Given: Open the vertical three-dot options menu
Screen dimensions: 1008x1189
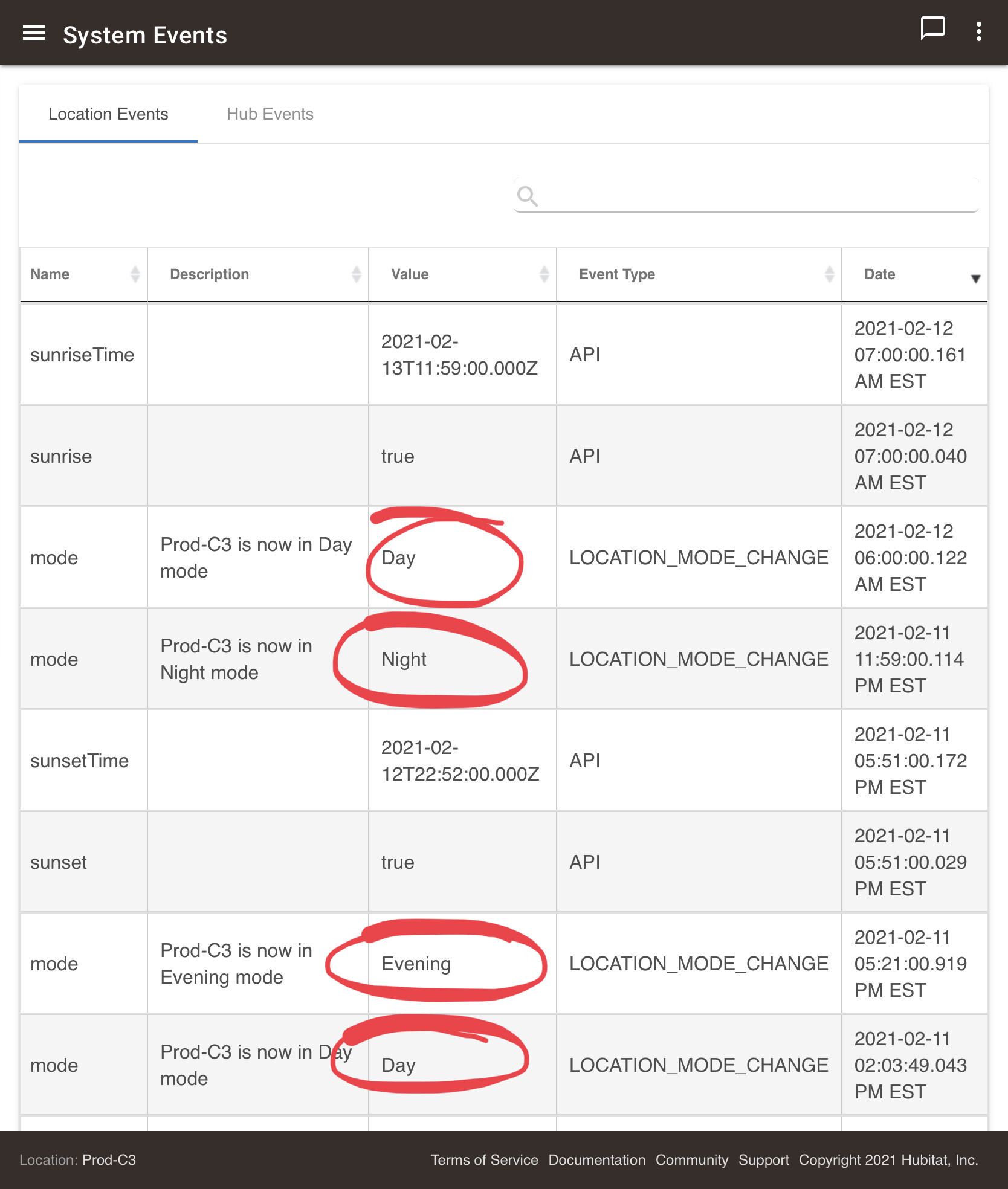Looking at the screenshot, I should point(978,31).
